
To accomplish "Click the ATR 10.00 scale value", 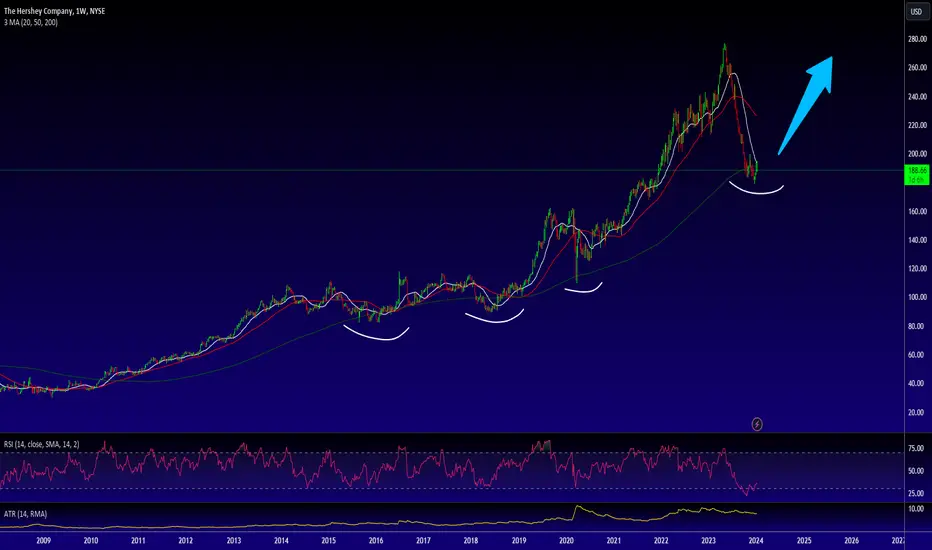I will tap(918, 509).
